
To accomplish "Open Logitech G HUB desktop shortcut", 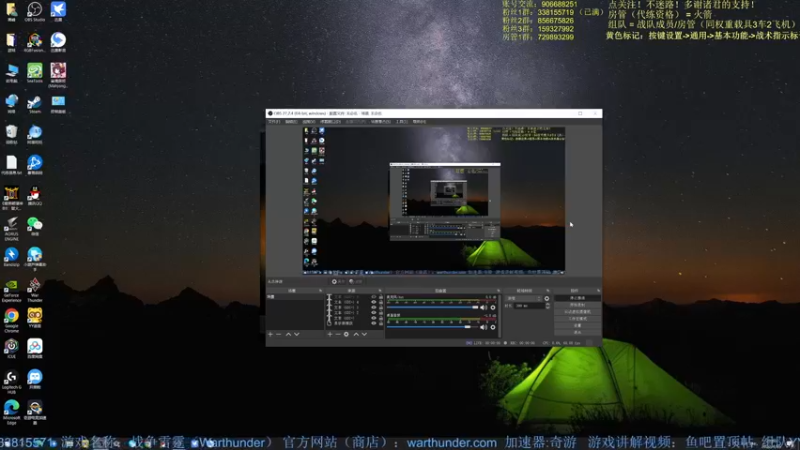I will click(x=11, y=382).
